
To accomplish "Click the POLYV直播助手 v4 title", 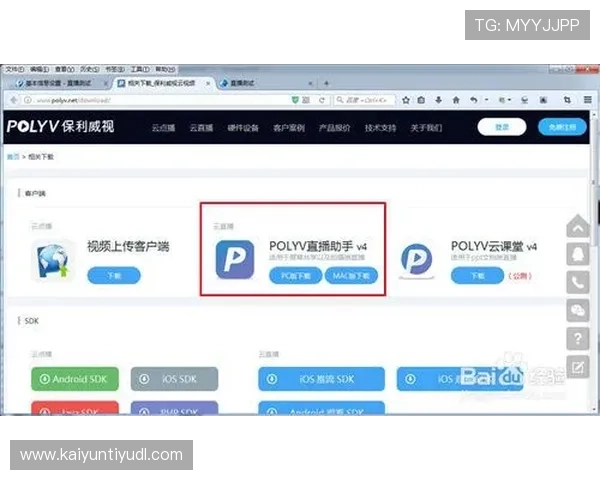I will pos(318,246).
